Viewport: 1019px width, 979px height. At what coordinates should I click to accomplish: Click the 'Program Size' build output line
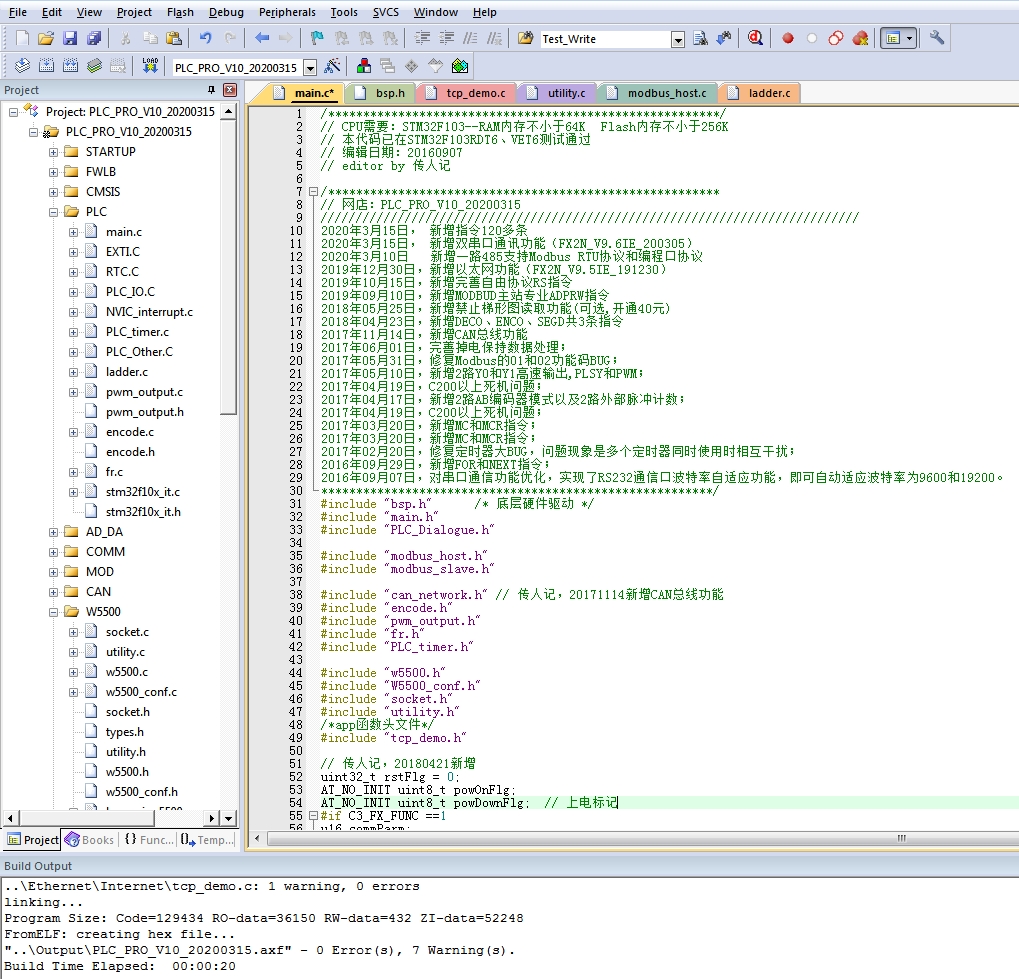(x=264, y=919)
